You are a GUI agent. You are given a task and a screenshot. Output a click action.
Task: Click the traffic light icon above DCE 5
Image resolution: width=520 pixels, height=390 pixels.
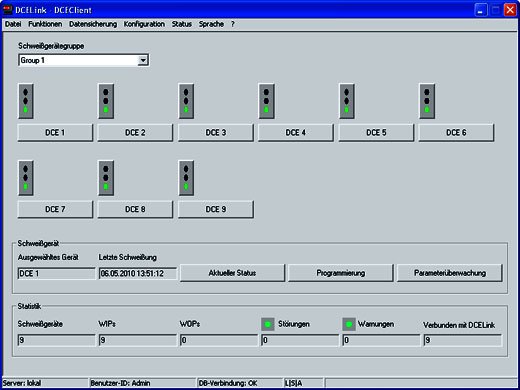coord(347,101)
